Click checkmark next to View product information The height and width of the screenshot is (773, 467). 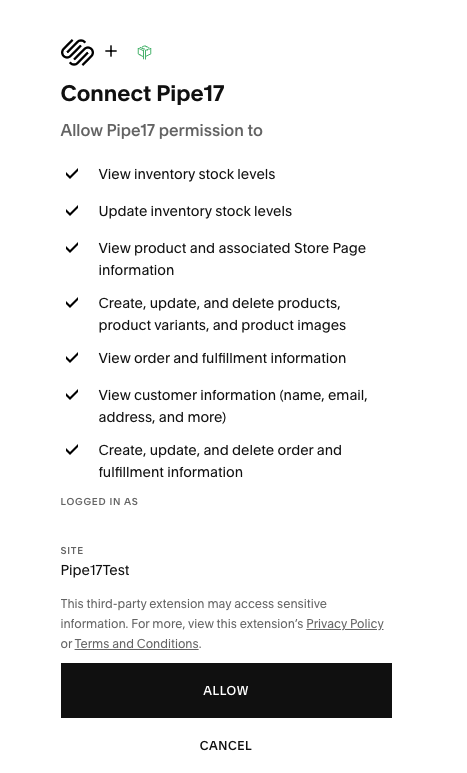click(72, 247)
